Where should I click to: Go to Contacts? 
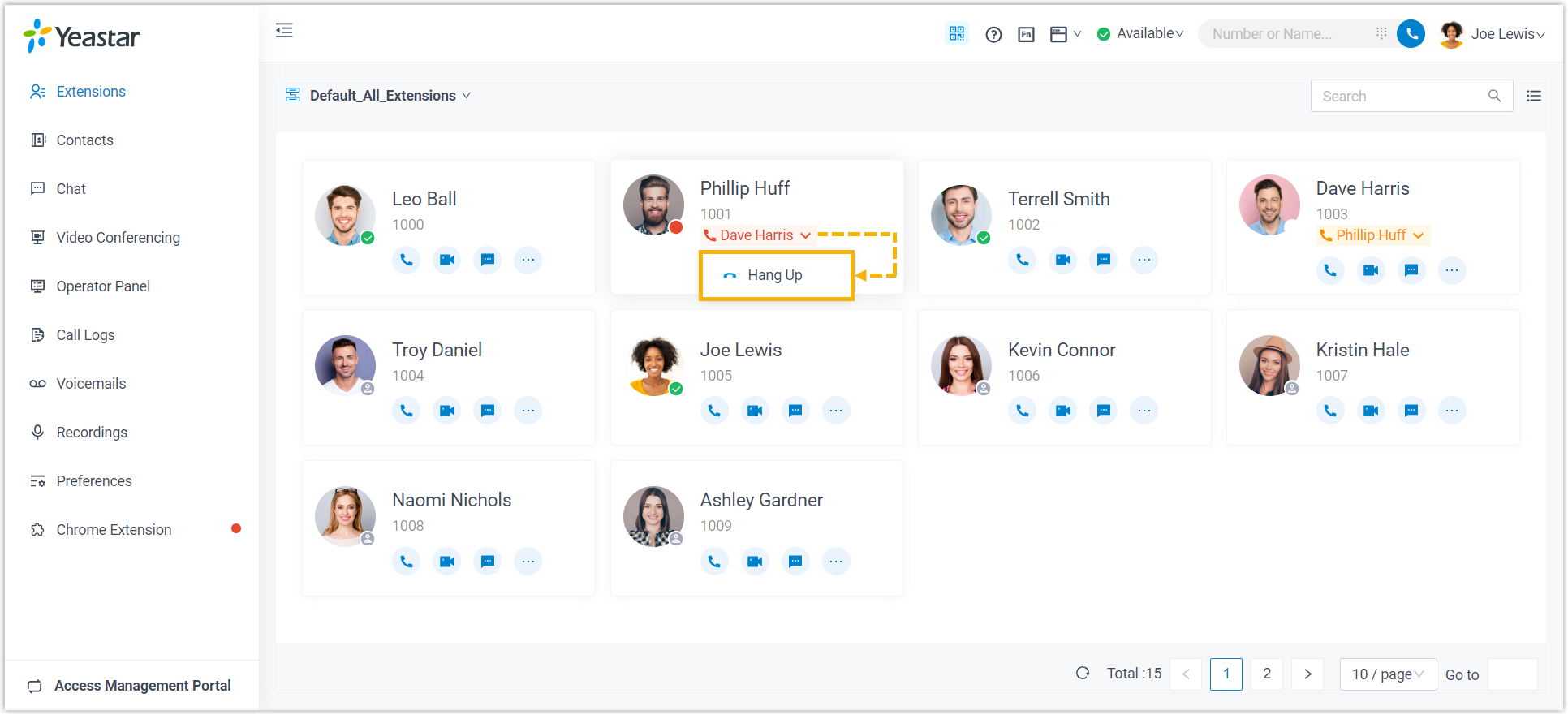84,140
